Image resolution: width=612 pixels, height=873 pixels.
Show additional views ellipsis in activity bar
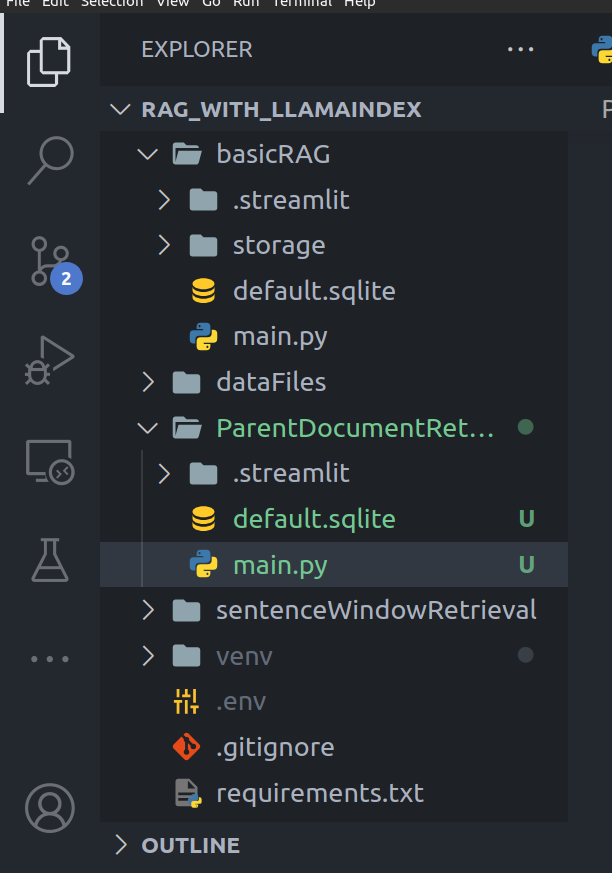49,659
